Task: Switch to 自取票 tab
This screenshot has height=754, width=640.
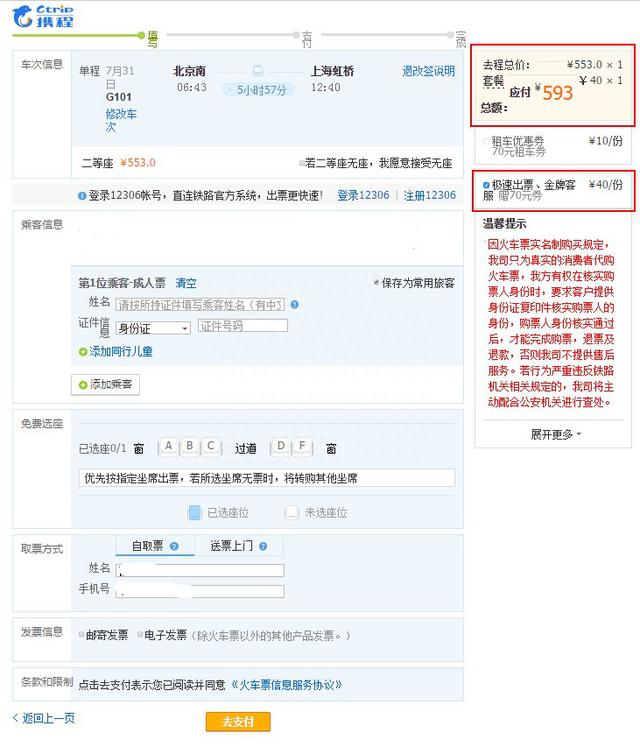Action: (155, 546)
